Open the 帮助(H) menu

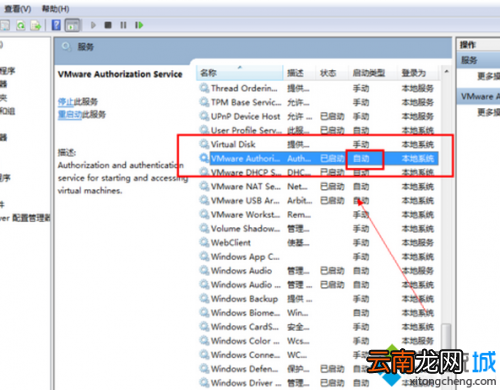[55, 9]
